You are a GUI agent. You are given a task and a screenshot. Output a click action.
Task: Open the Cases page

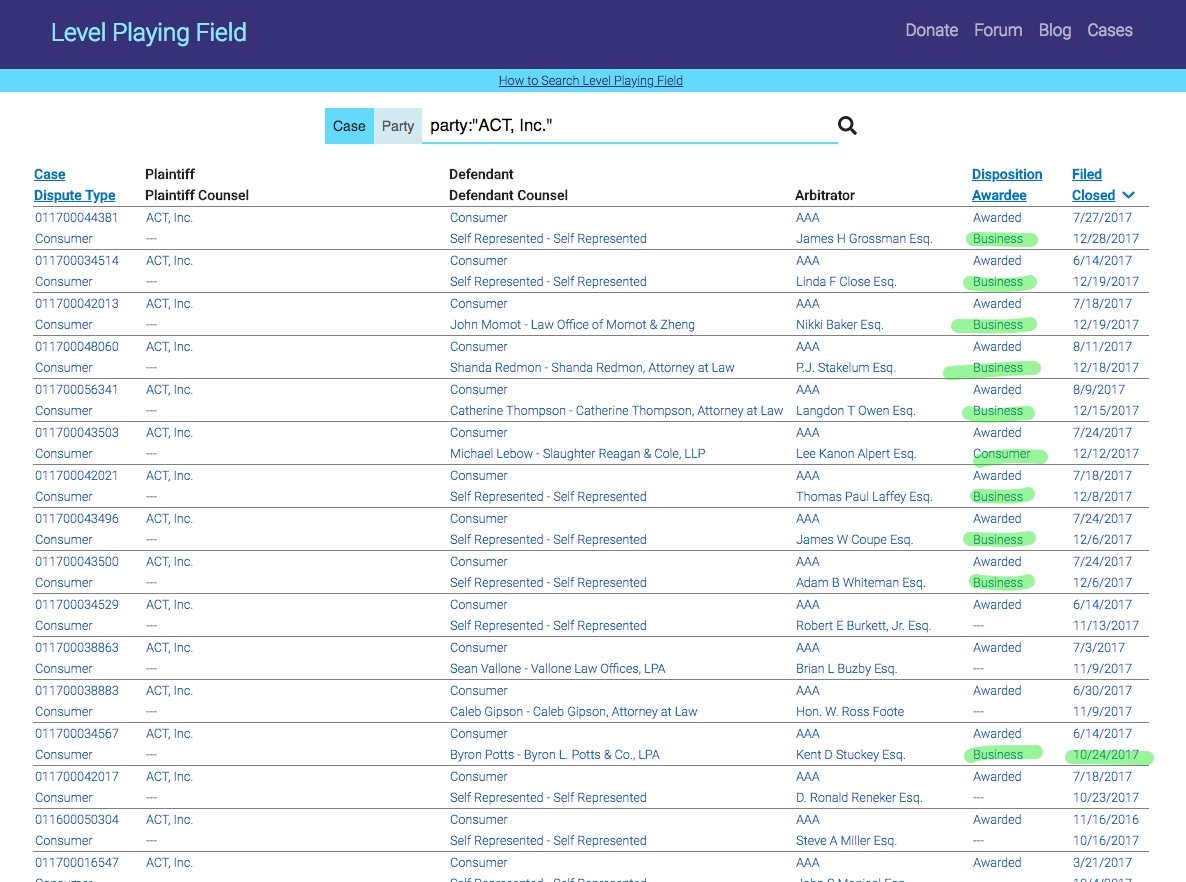coord(1110,30)
